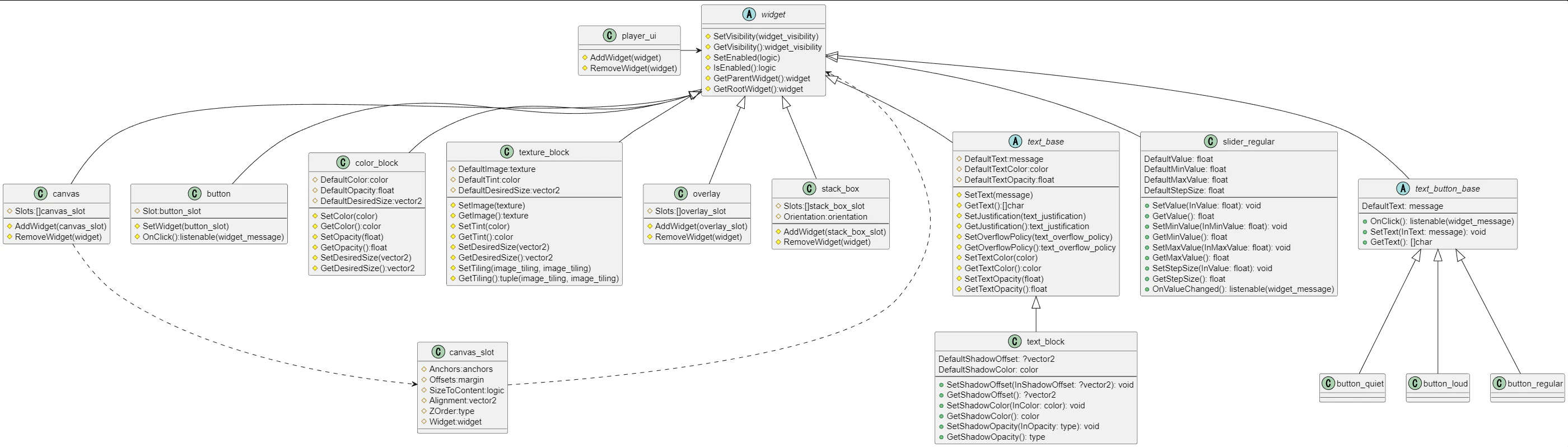Select the DefaultOpacity:float field in color_block
1568x447 pixels.
pyautogui.click(x=357, y=190)
